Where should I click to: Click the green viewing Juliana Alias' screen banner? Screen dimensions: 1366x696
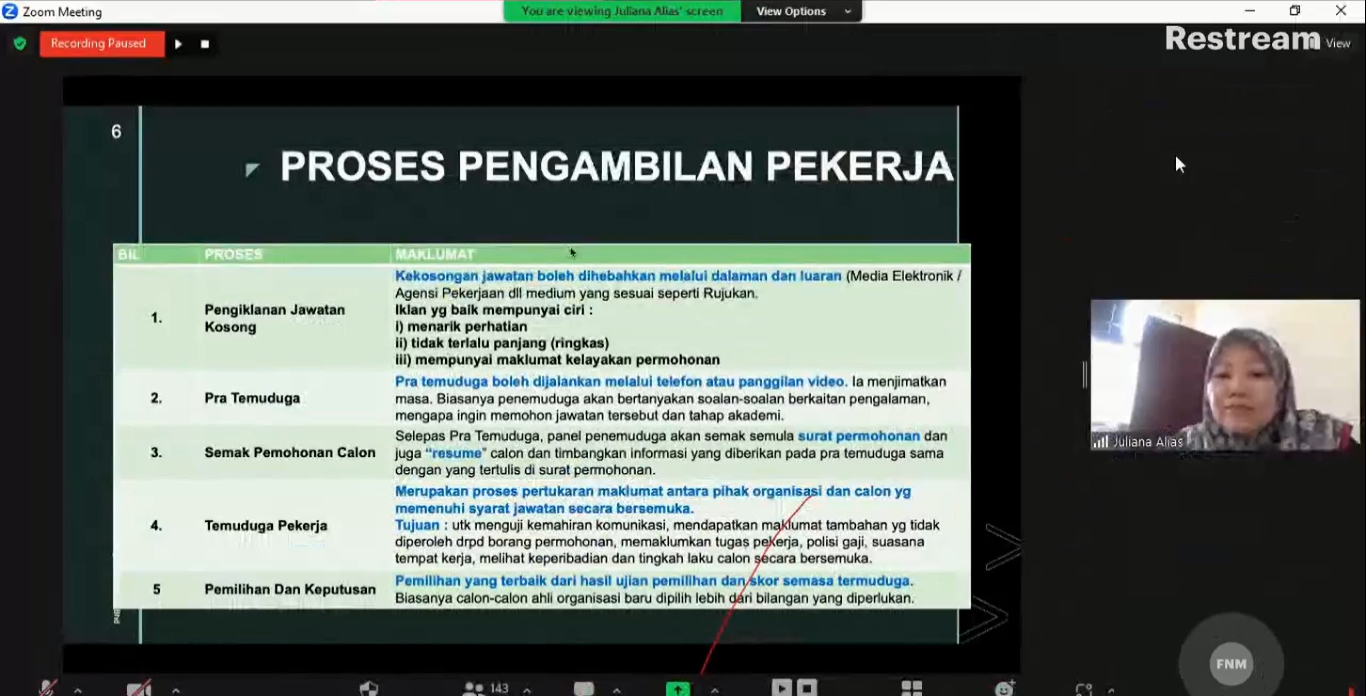pos(622,11)
